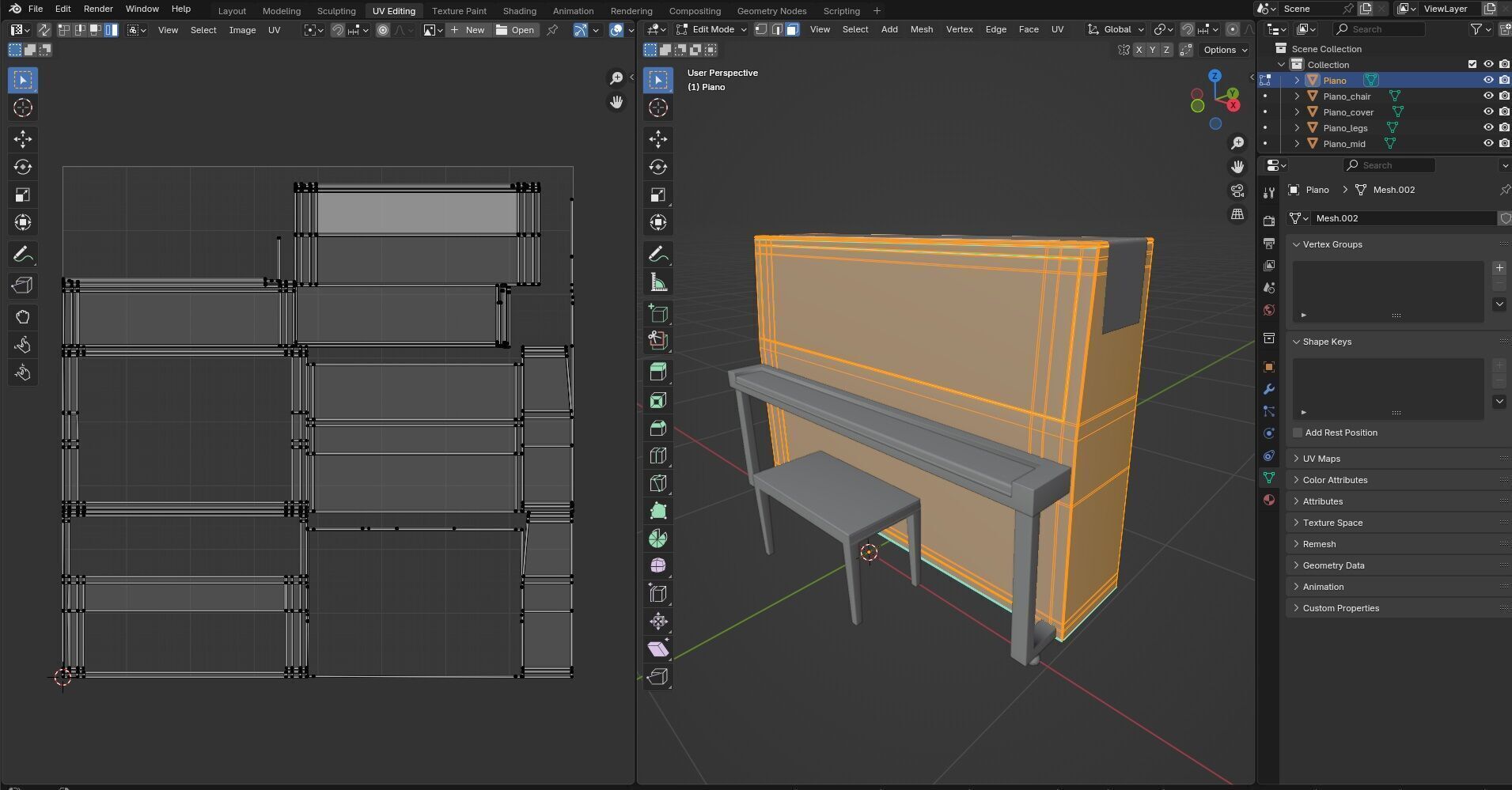Click the properties Search field

point(1389,165)
